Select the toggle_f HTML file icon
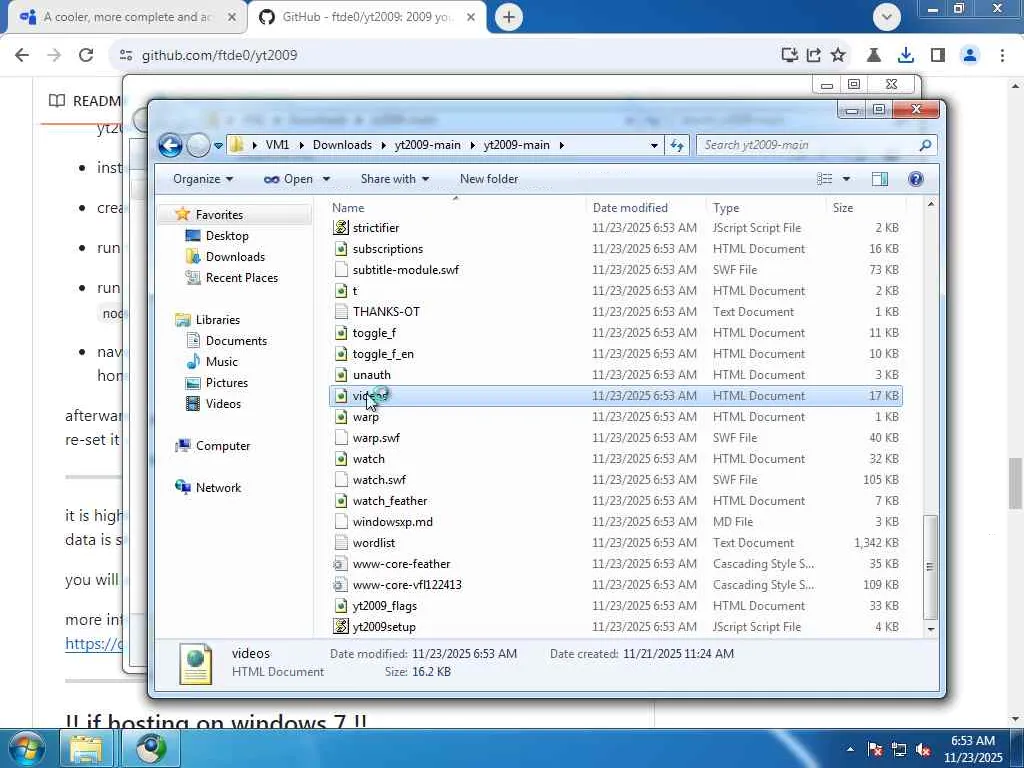The width and height of the screenshot is (1024, 768). tap(340, 332)
